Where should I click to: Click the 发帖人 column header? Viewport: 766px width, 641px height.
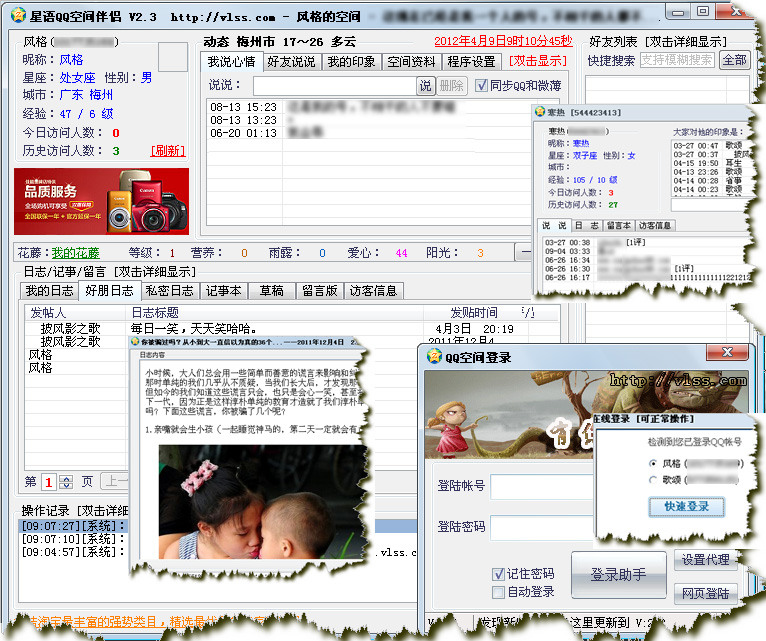76,313
